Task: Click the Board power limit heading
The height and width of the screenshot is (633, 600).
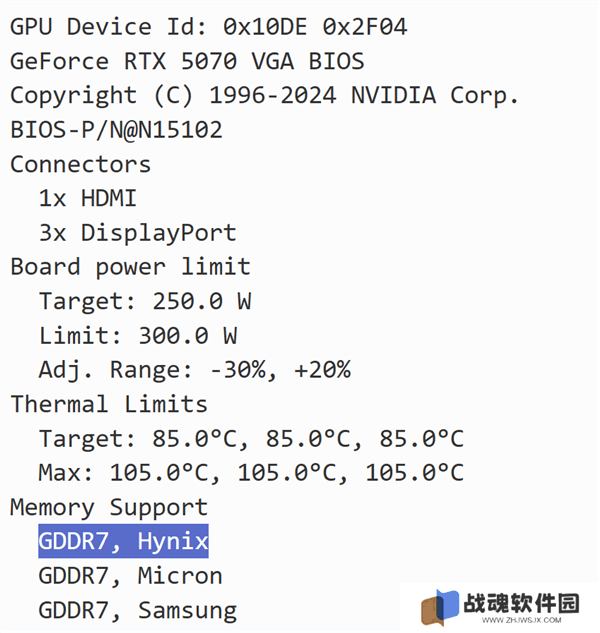Action: 130,267
